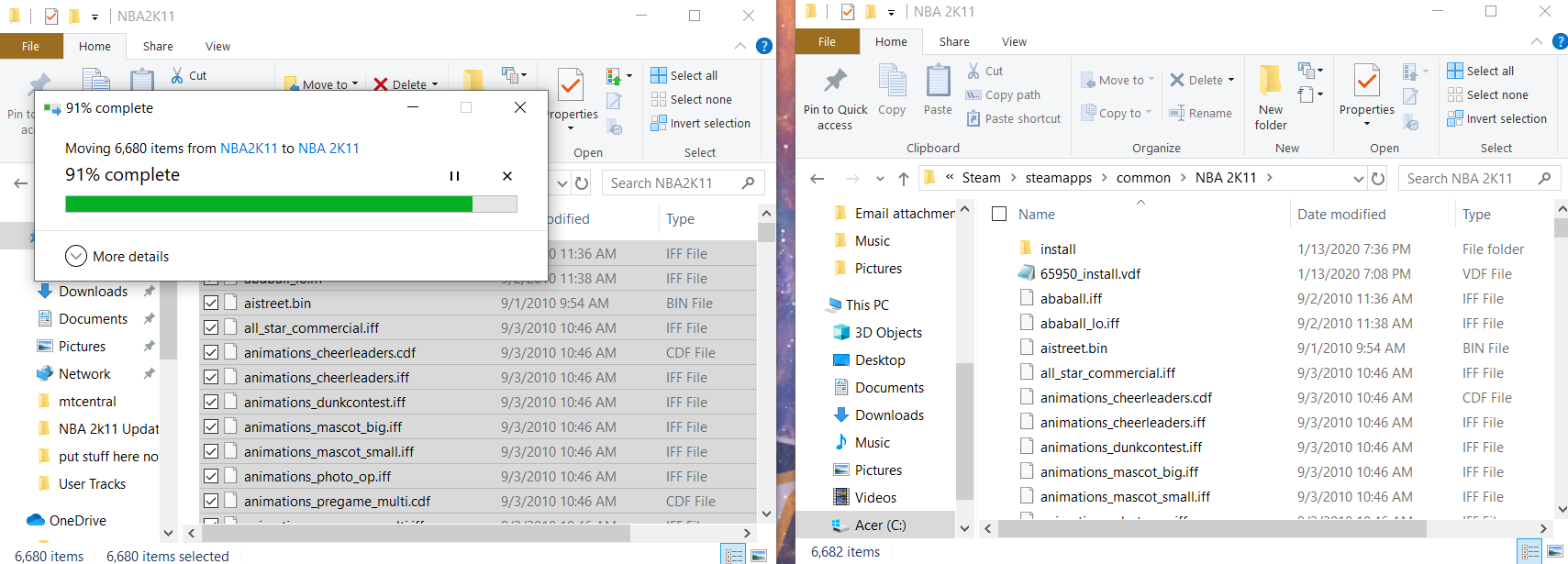This screenshot has width=1568, height=564.
Task: Cancel the moving items operation
Action: (507, 176)
